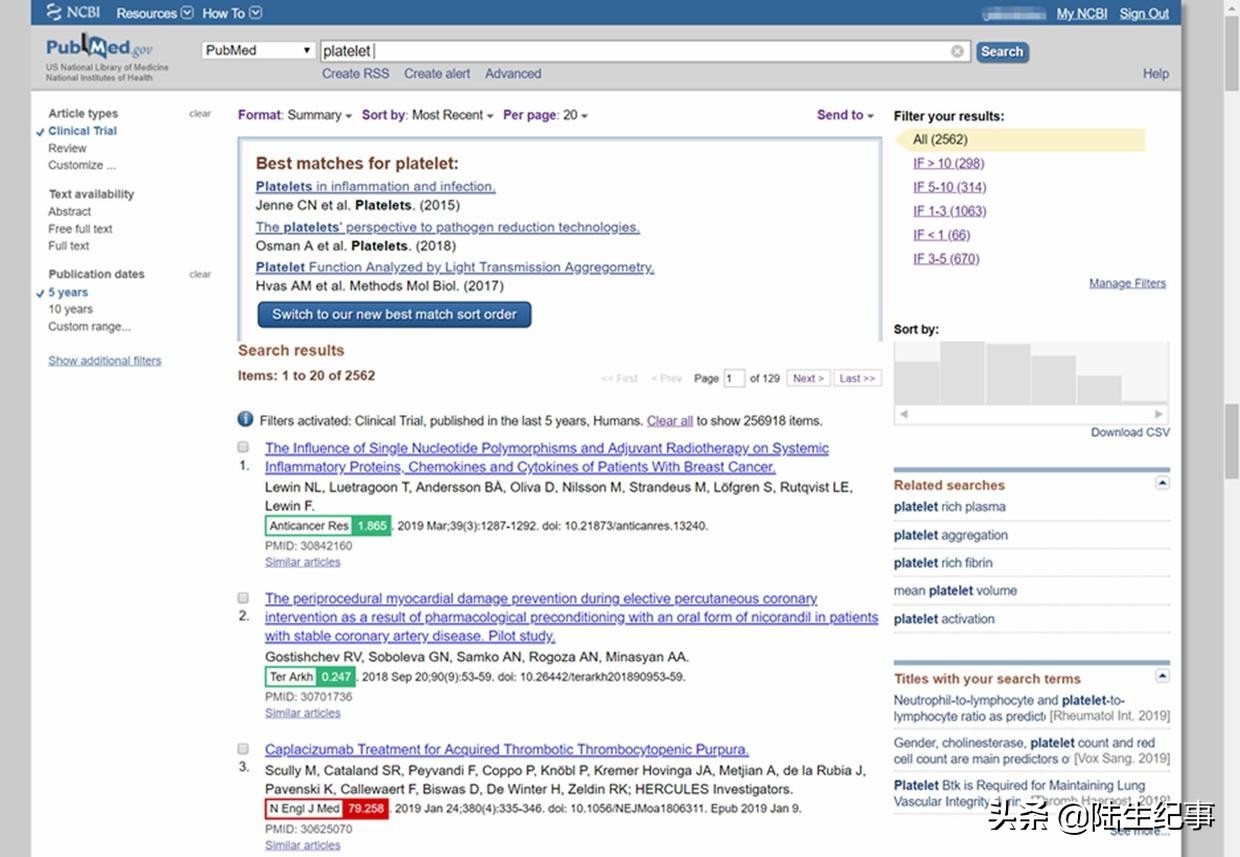Open the Resources dropdown in the NCBI bar
The height and width of the screenshot is (857, 1240).
click(154, 13)
